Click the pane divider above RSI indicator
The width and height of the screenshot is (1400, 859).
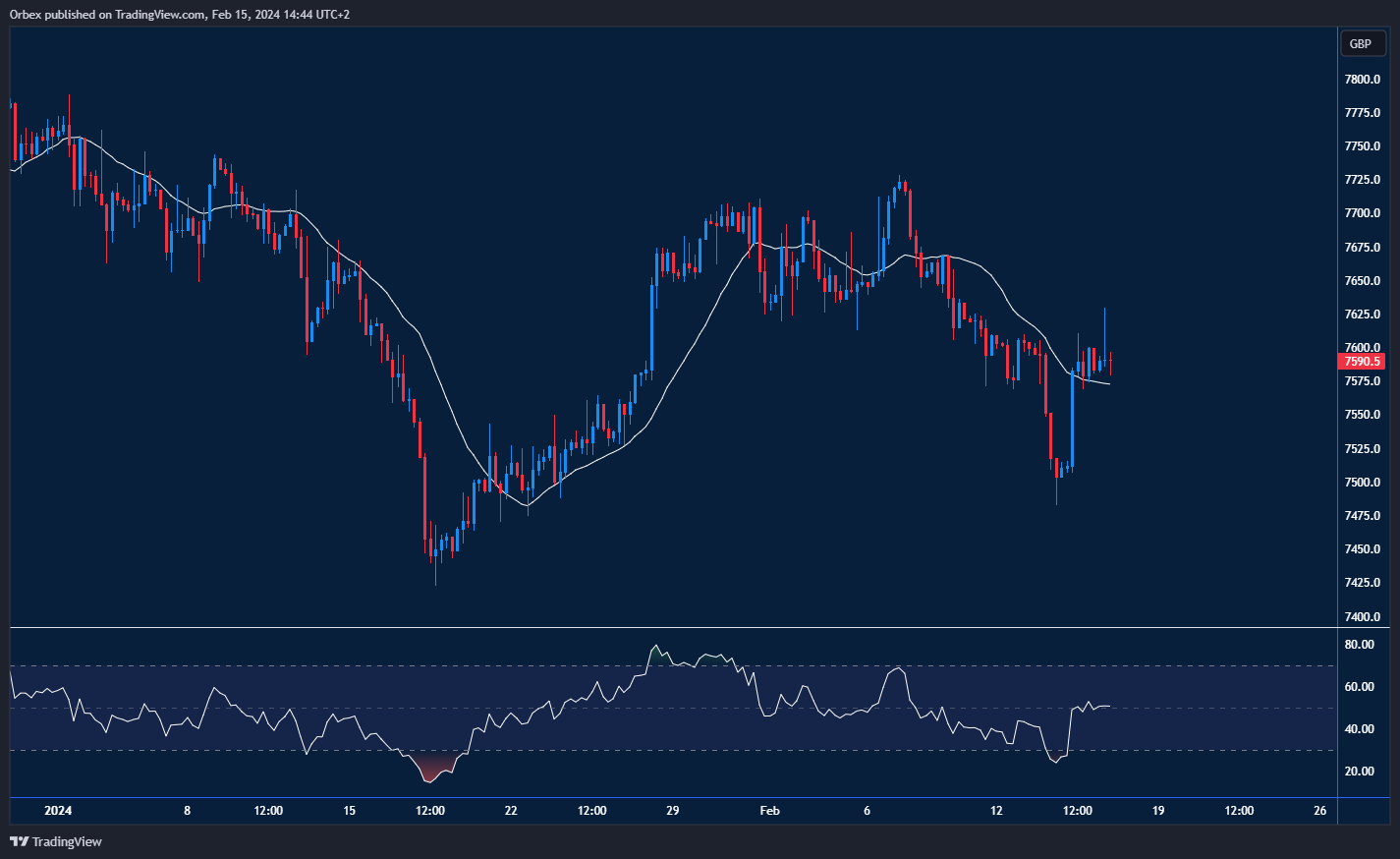coord(673,627)
